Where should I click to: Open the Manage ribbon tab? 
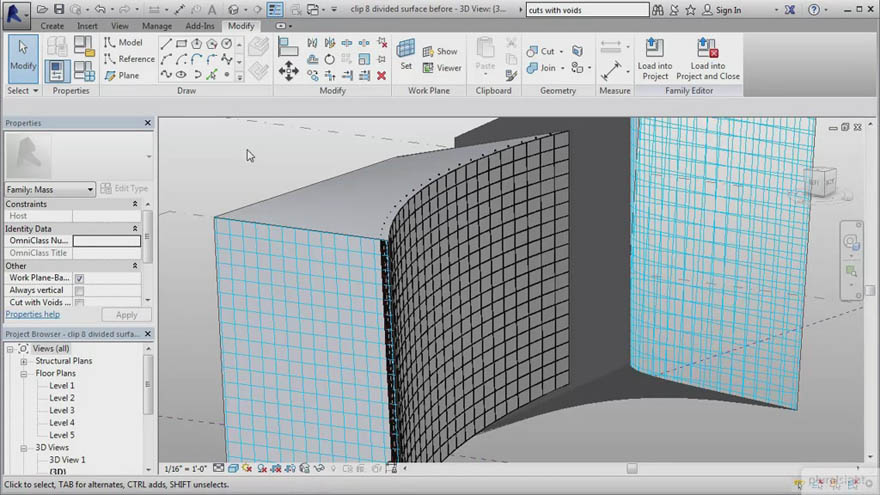(x=157, y=26)
